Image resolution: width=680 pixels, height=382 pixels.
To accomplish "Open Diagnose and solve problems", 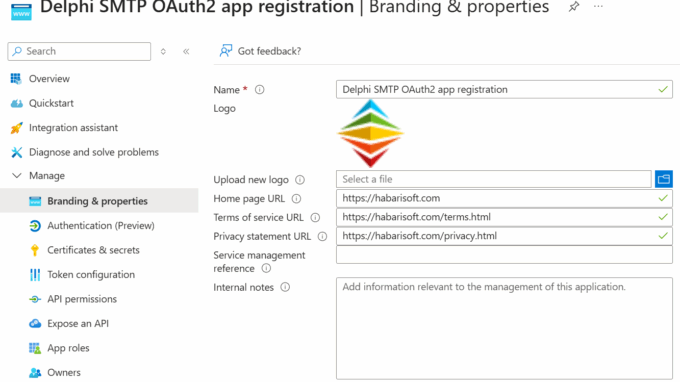I will click(x=94, y=152).
